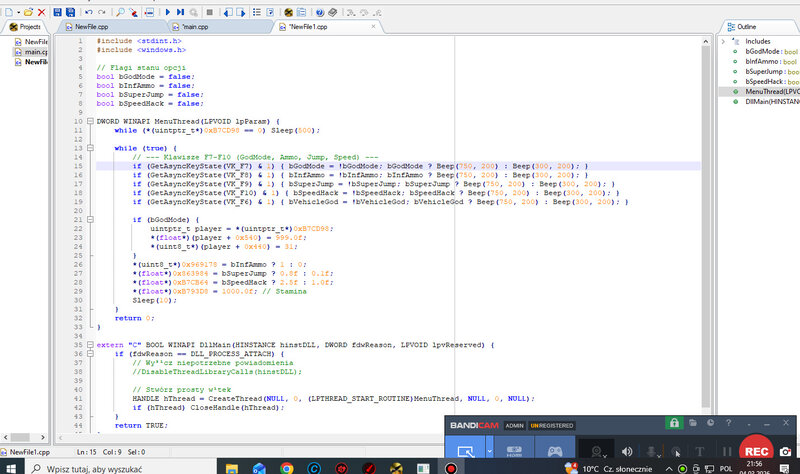Click the Stop execution square icon
Image resolution: width=800 pixels, height=474 pixels.
click(211, 10)
